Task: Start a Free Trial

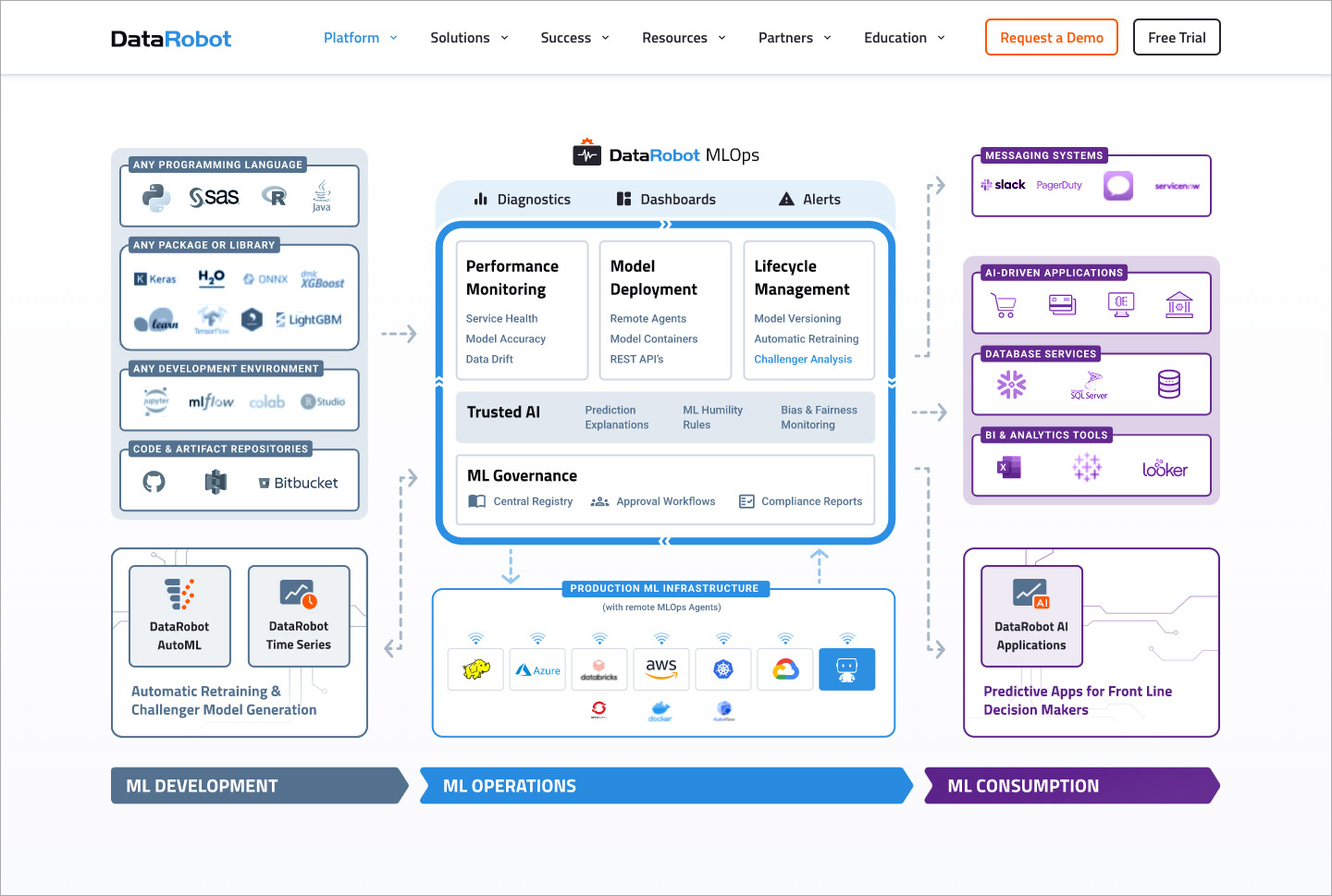Action: (x=1177, y=37)
